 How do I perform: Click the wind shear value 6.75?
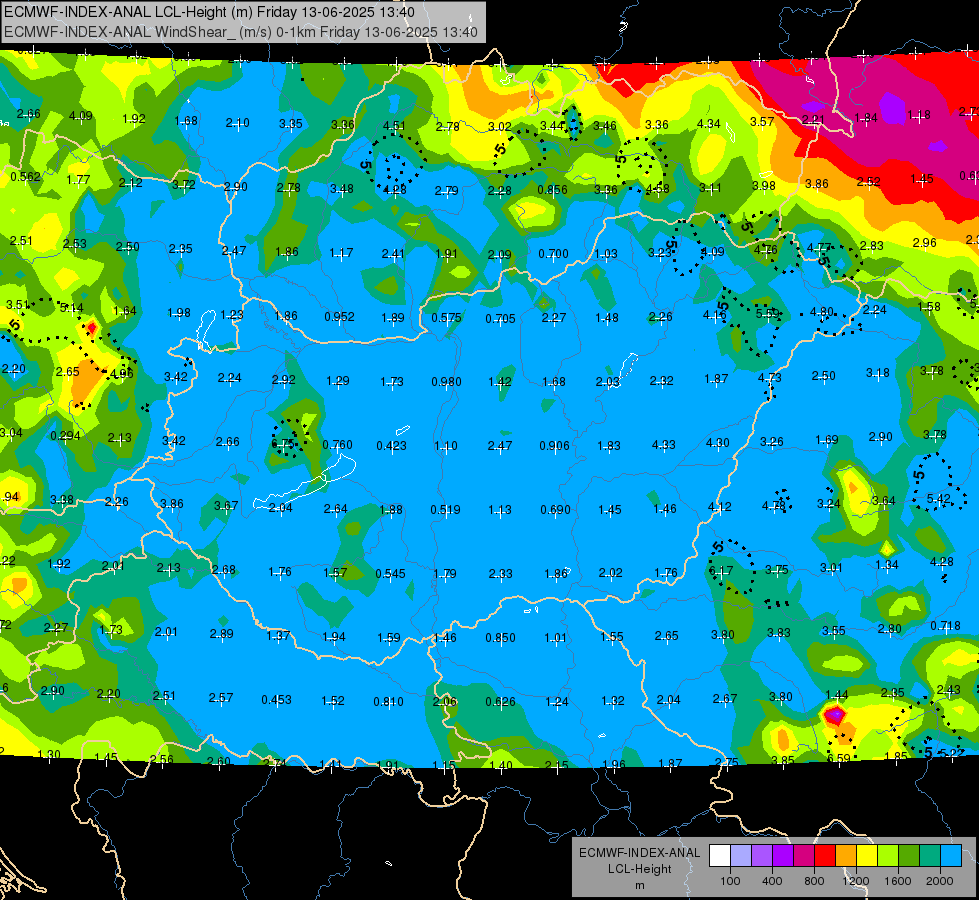point(283,443)
